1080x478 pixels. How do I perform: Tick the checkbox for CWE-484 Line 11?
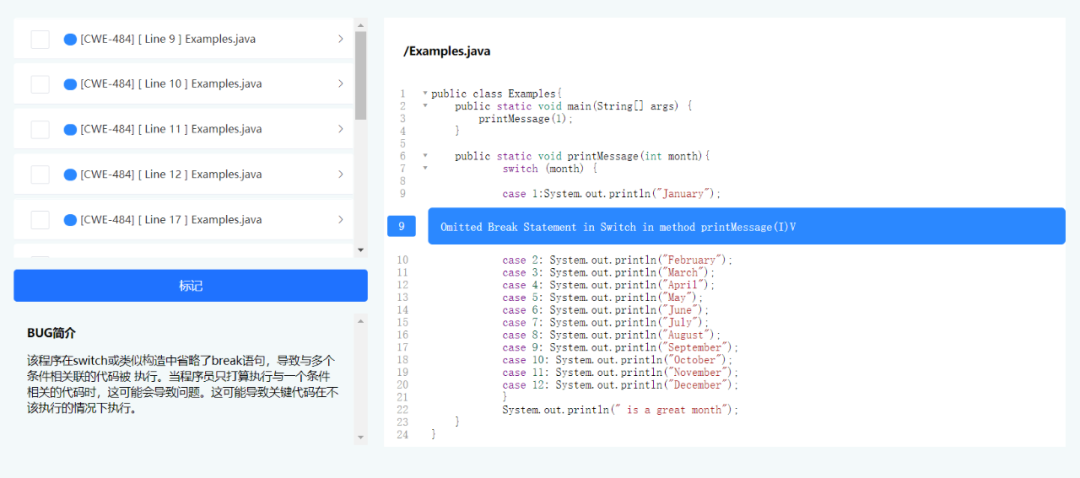40,129
